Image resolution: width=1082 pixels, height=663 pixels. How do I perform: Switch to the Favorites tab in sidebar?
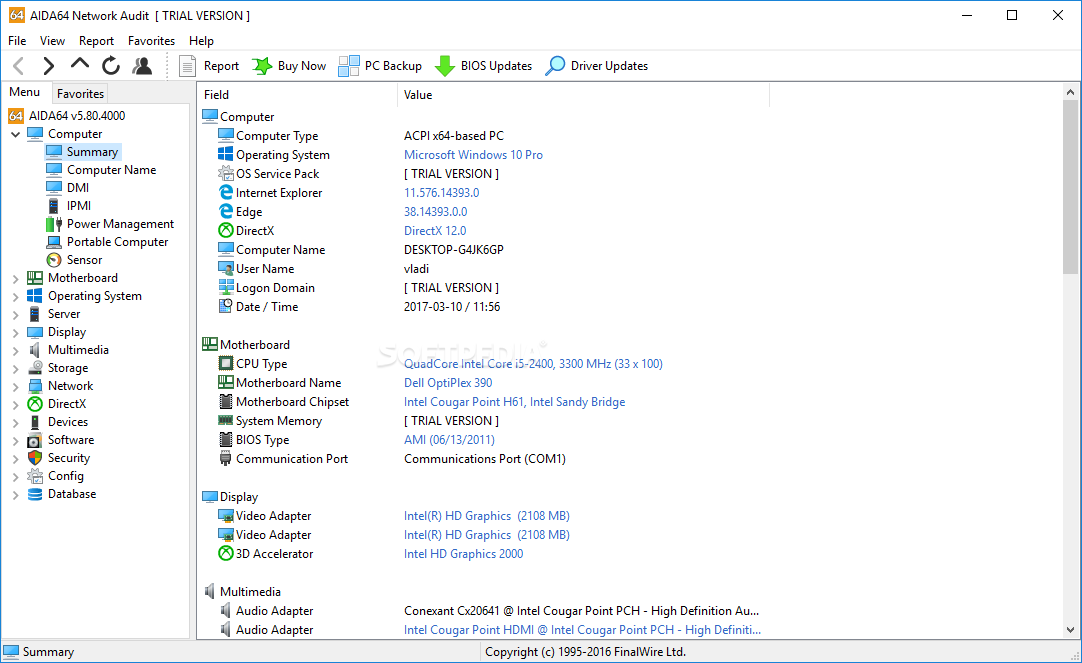[80, 93]
